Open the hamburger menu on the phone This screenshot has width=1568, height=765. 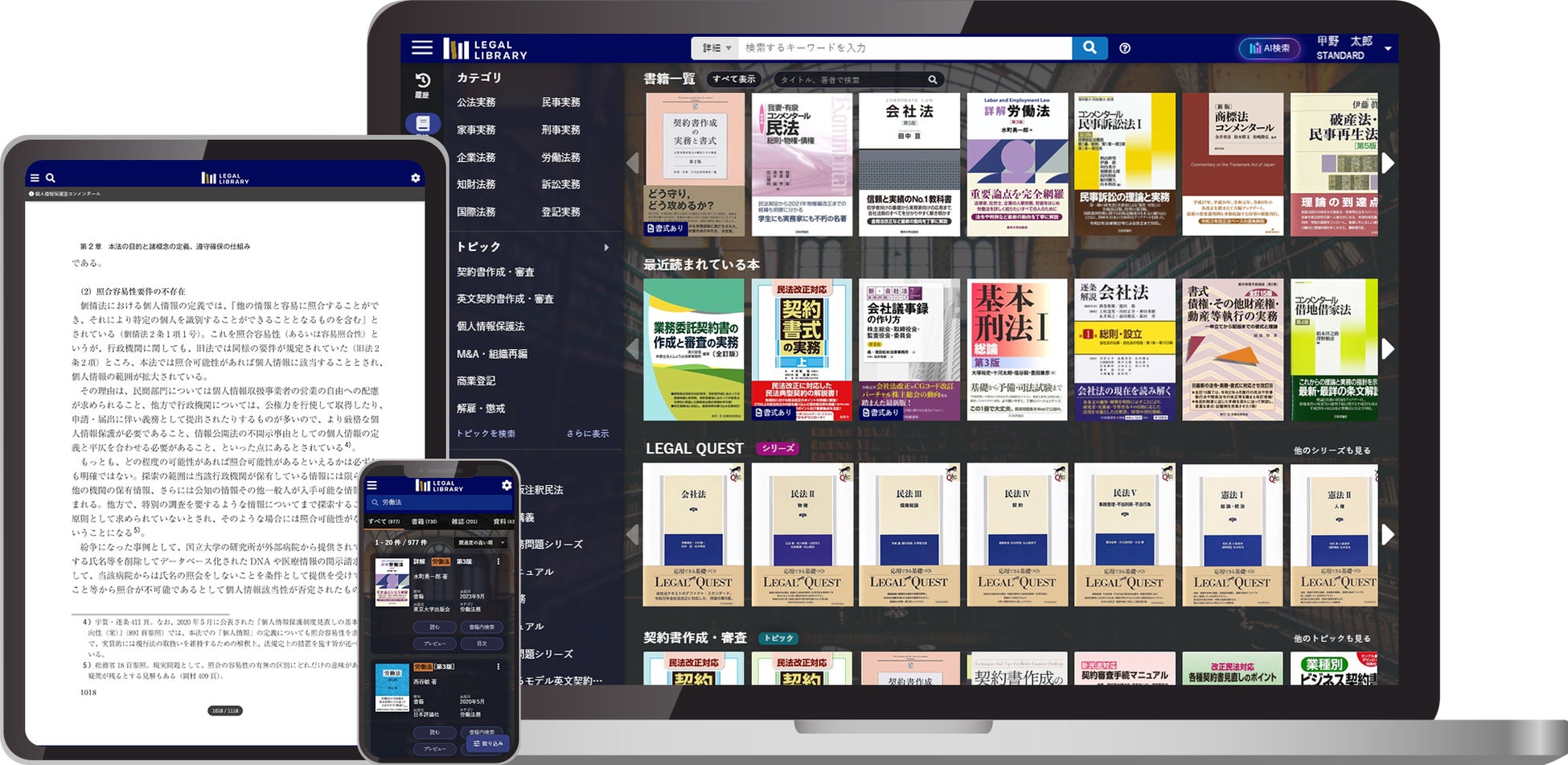[x=371, y=485]
